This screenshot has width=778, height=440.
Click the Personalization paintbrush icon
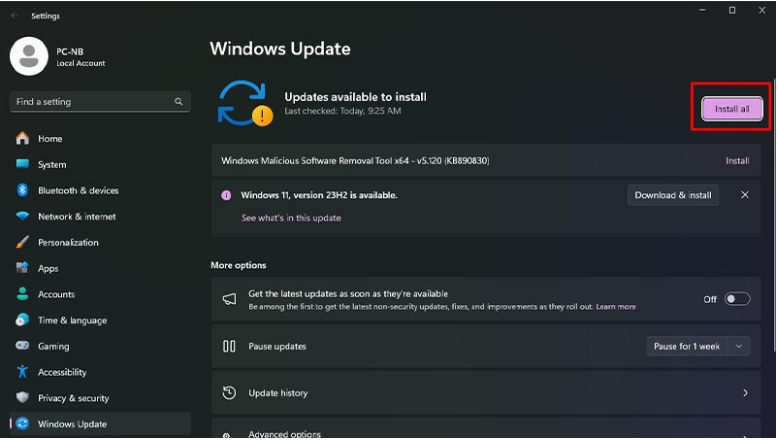click(22, 242)
